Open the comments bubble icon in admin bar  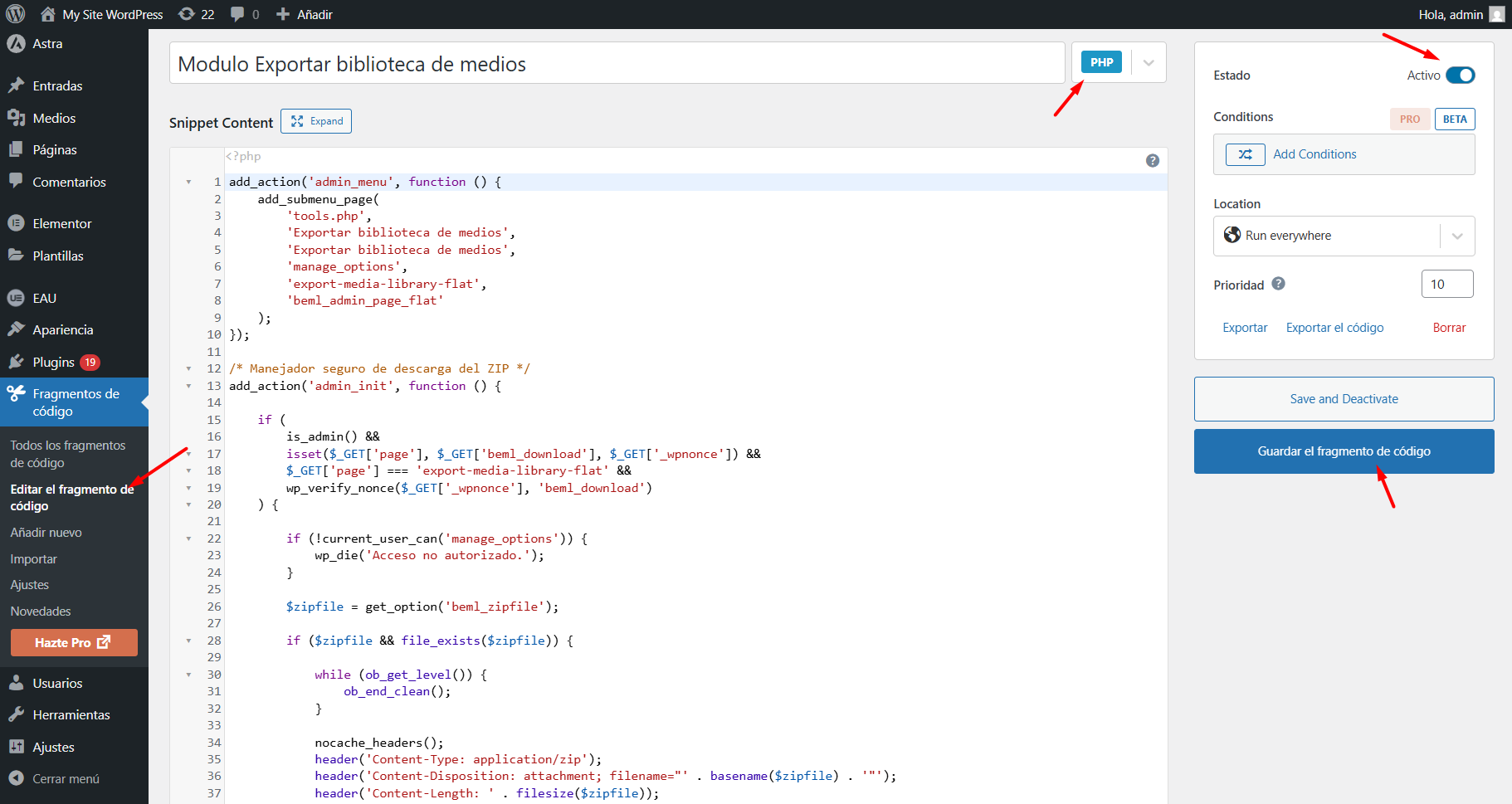[x=238, y=13]
